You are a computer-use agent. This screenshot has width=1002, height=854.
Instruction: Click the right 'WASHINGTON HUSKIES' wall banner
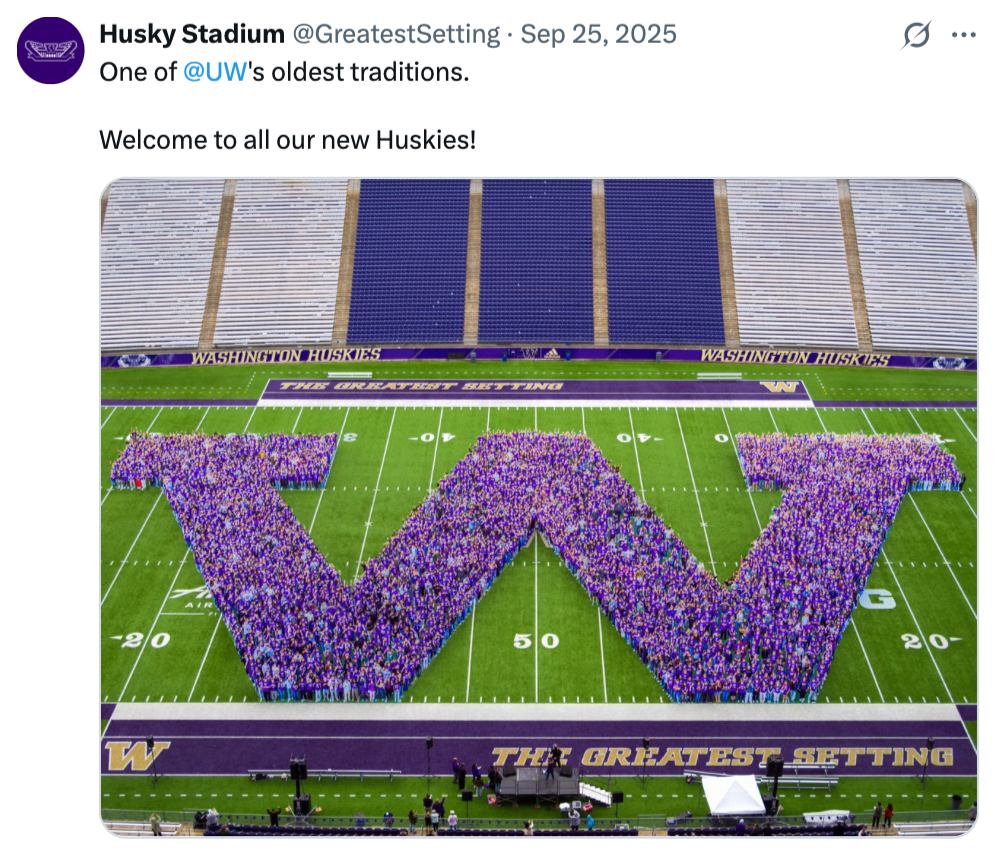(794, 356)
